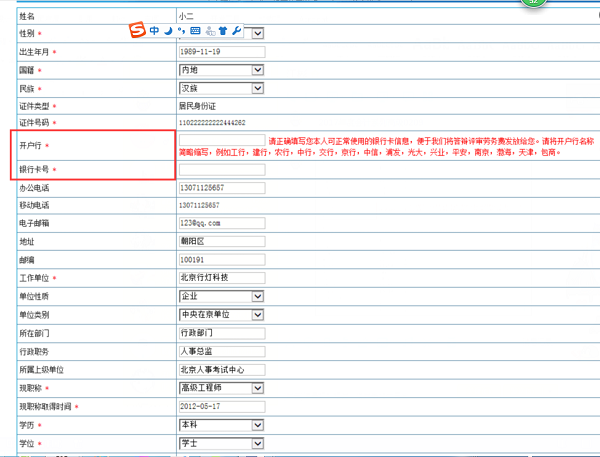The height and width of the screenshot is (457, 600).
Task: Click the 电子邮箱 field with 123@qq.com
Action: pos(220,223)
